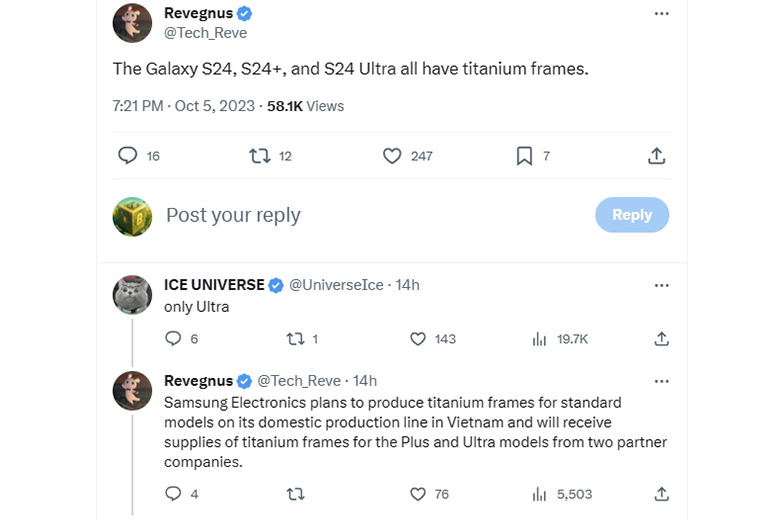Bookmark the main Revegnus post
This screenshot has width=780, height=520.
point(524,156)
